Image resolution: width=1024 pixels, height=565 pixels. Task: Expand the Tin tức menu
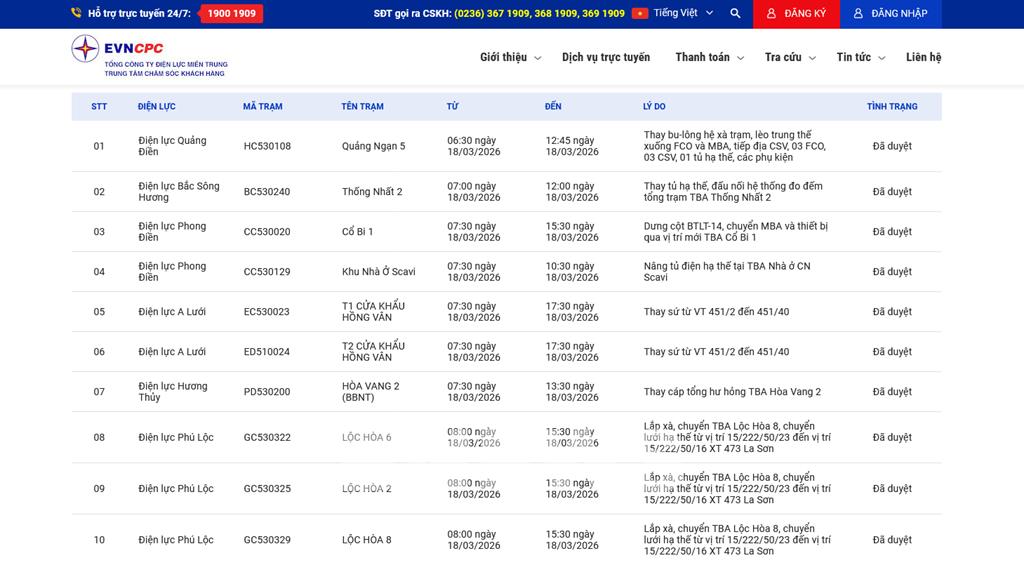860,58
